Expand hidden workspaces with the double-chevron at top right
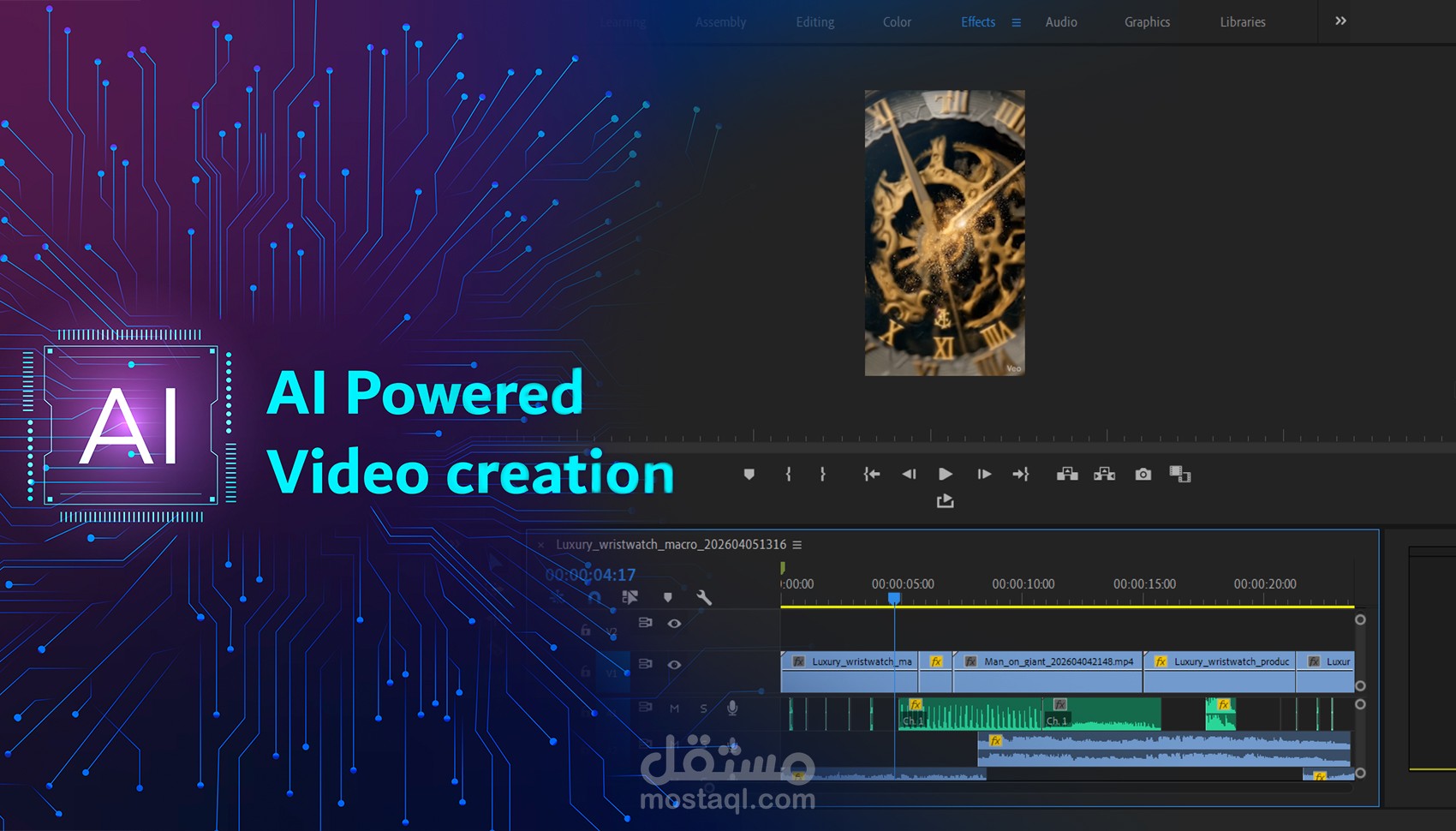1456x831 pixels. click(x=1339, y=20)
